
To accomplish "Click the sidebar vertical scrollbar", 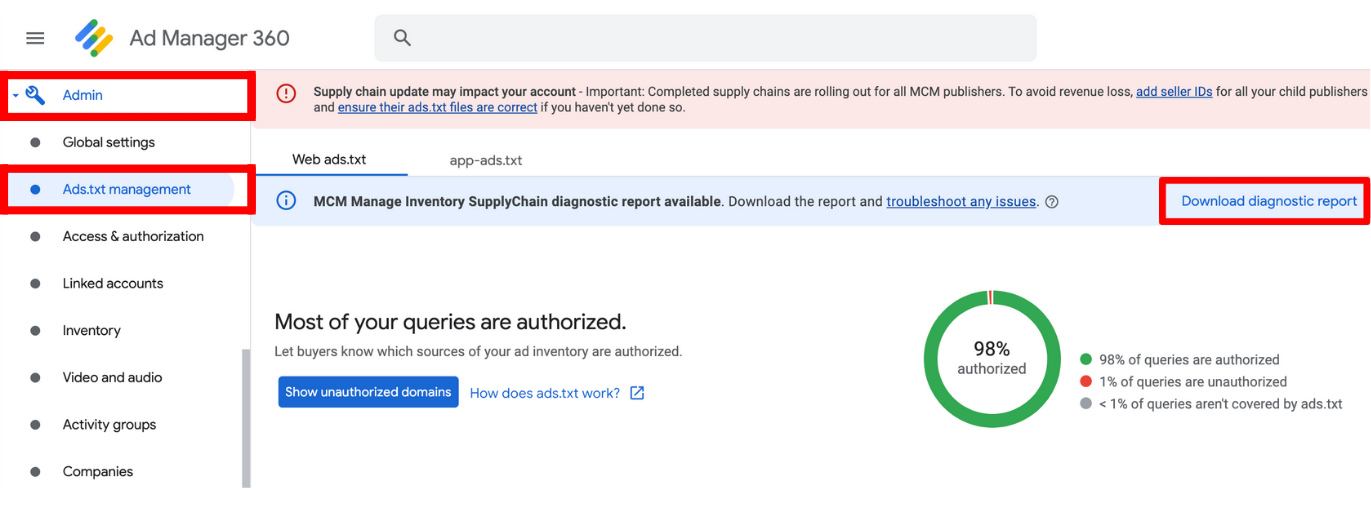I will [x=246, y=418].
